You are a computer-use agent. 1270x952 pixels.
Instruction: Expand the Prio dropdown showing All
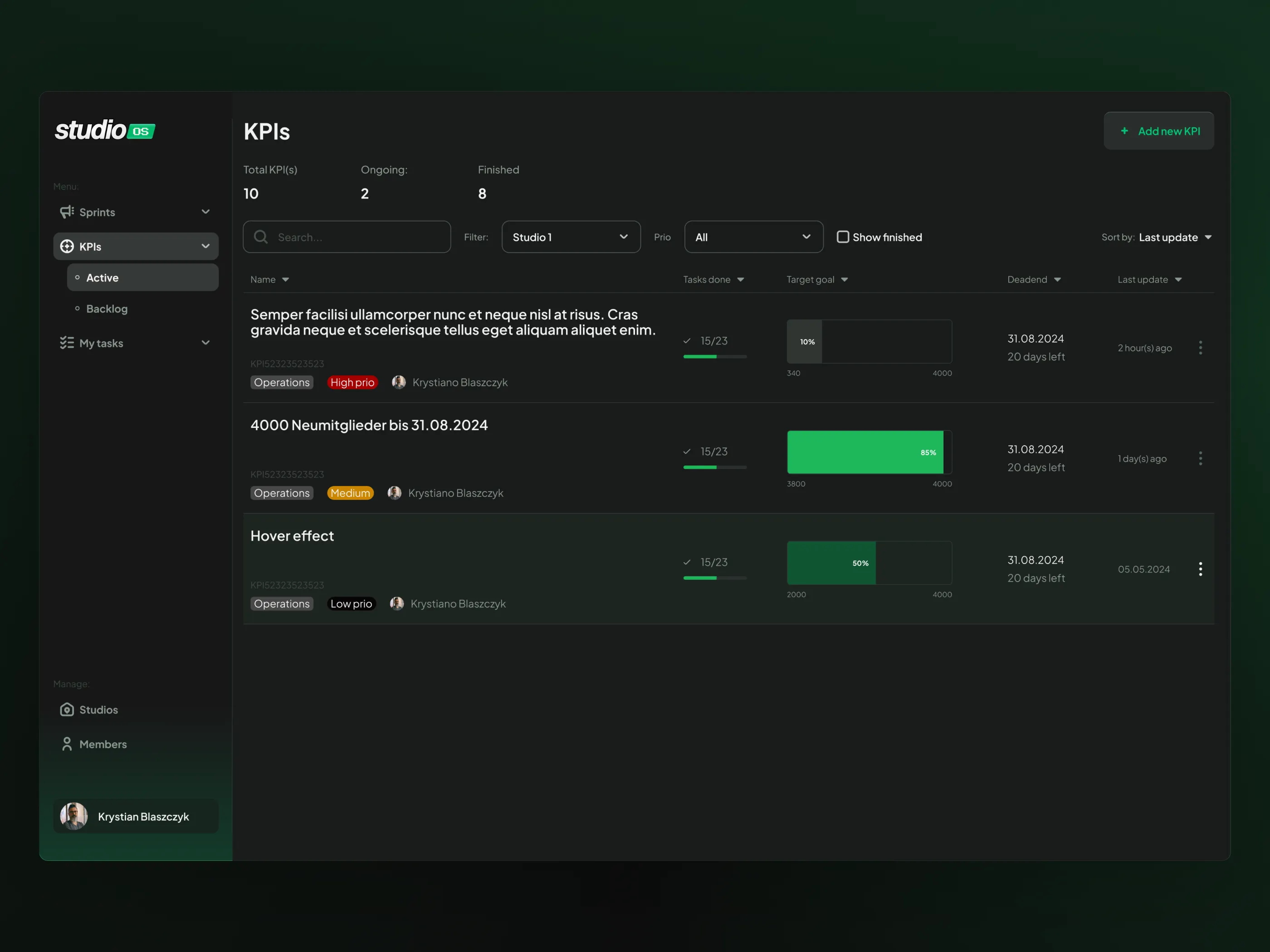(753, 237)
